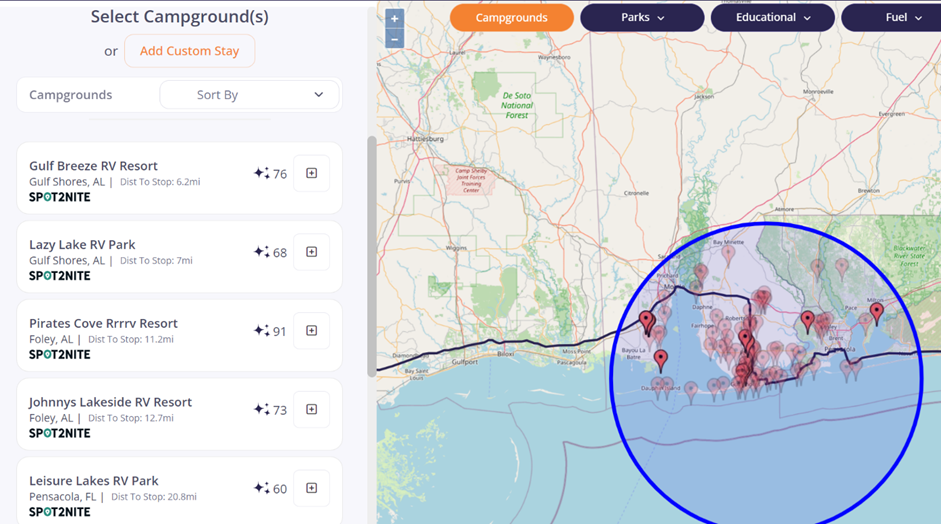Open Spot2Nite logo on Johnnys Lakeside card
Screen dimensions: 941x524
pyautogui.click(x=59, y=433)
